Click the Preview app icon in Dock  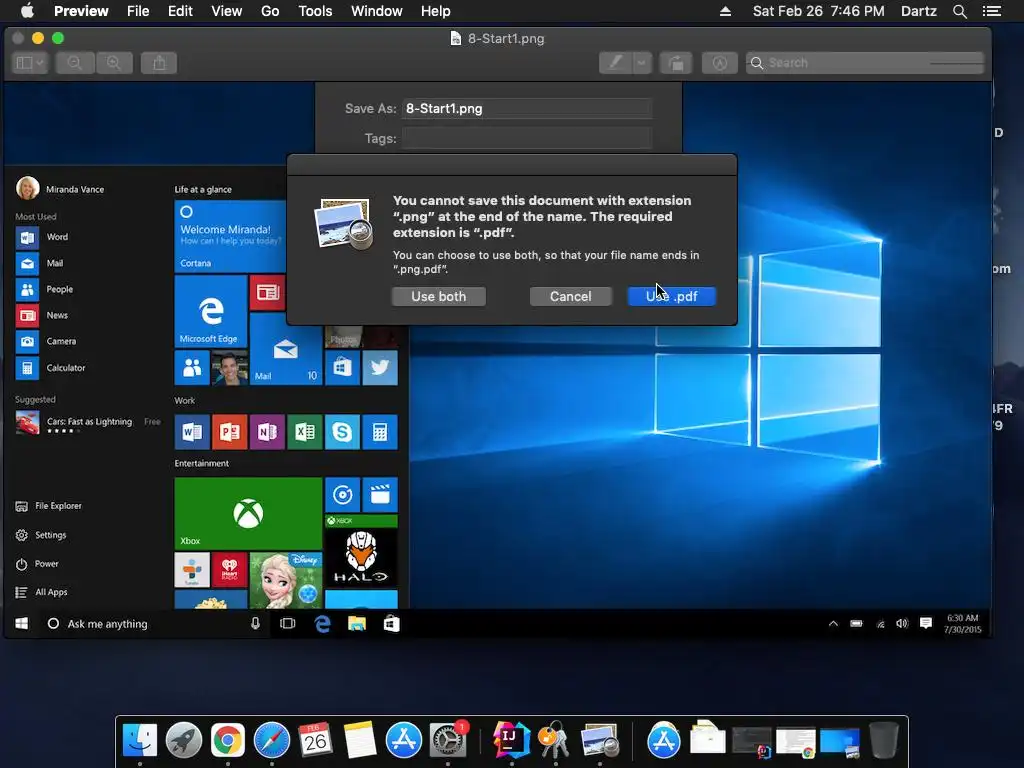coord(600,740)
